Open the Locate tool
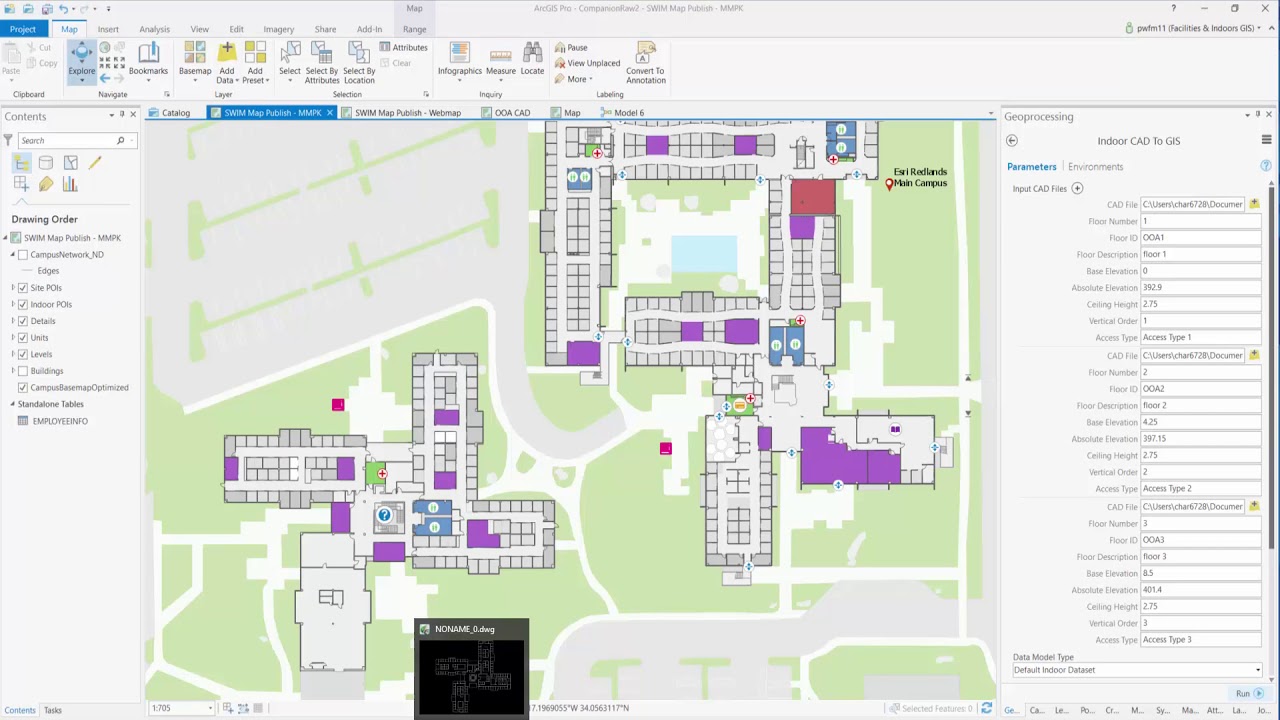This screenshot has height=720, width=1280. click(x=533, y=60)
